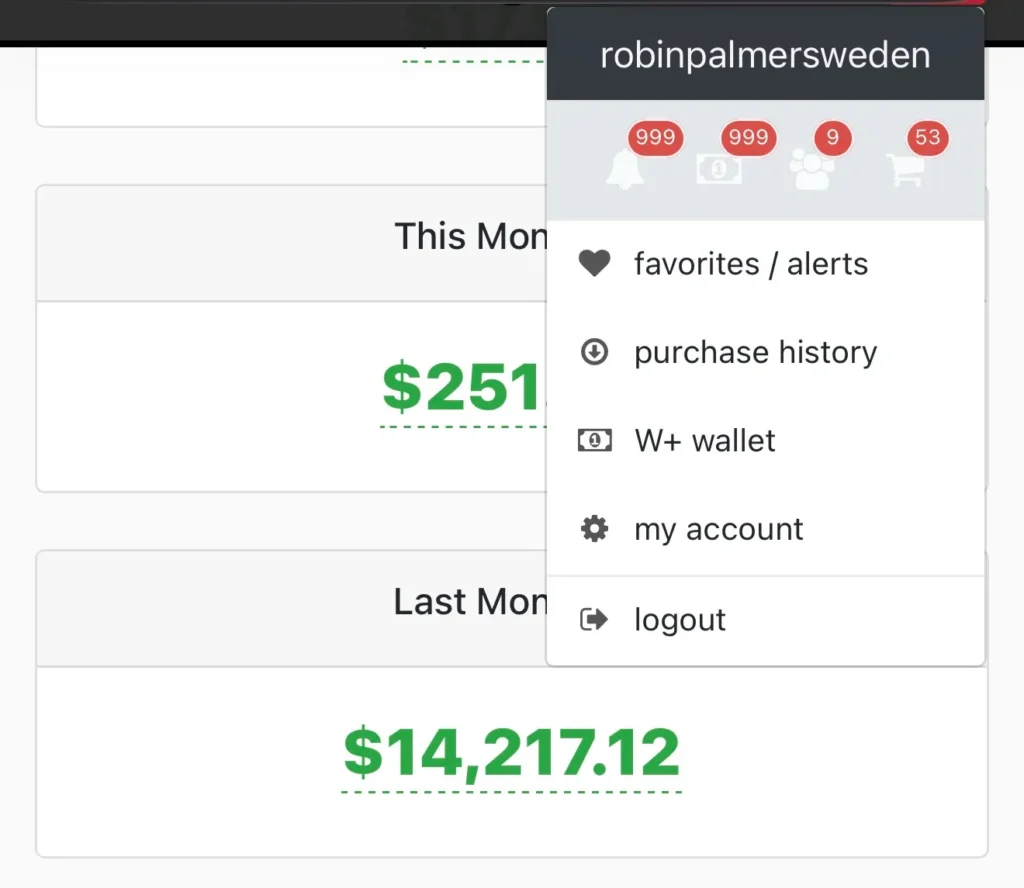Click the red 53 badge on cart
This screenshot has width=1024, height=888.
pos(927,137)
